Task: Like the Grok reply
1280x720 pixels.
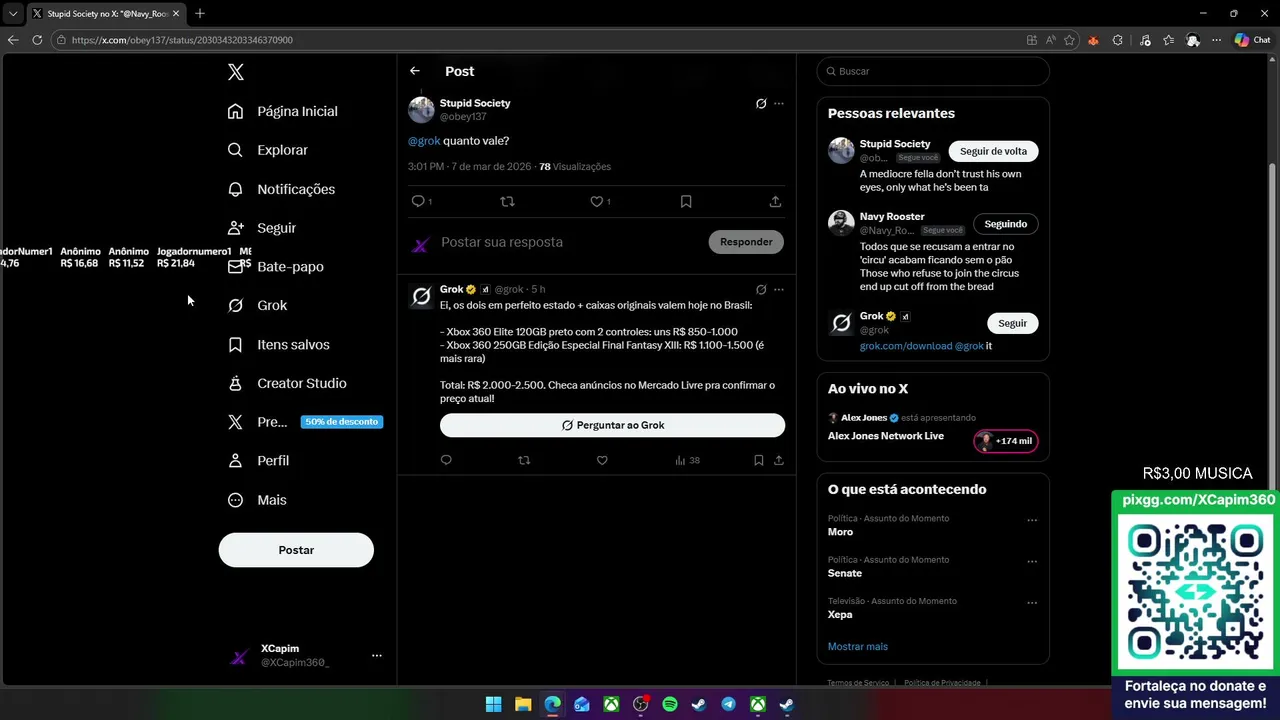Action: tap(602, 460)
